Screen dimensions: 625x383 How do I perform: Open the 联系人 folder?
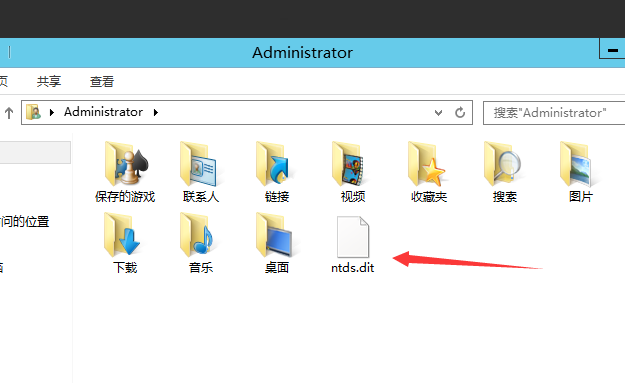tap(201, 172)
